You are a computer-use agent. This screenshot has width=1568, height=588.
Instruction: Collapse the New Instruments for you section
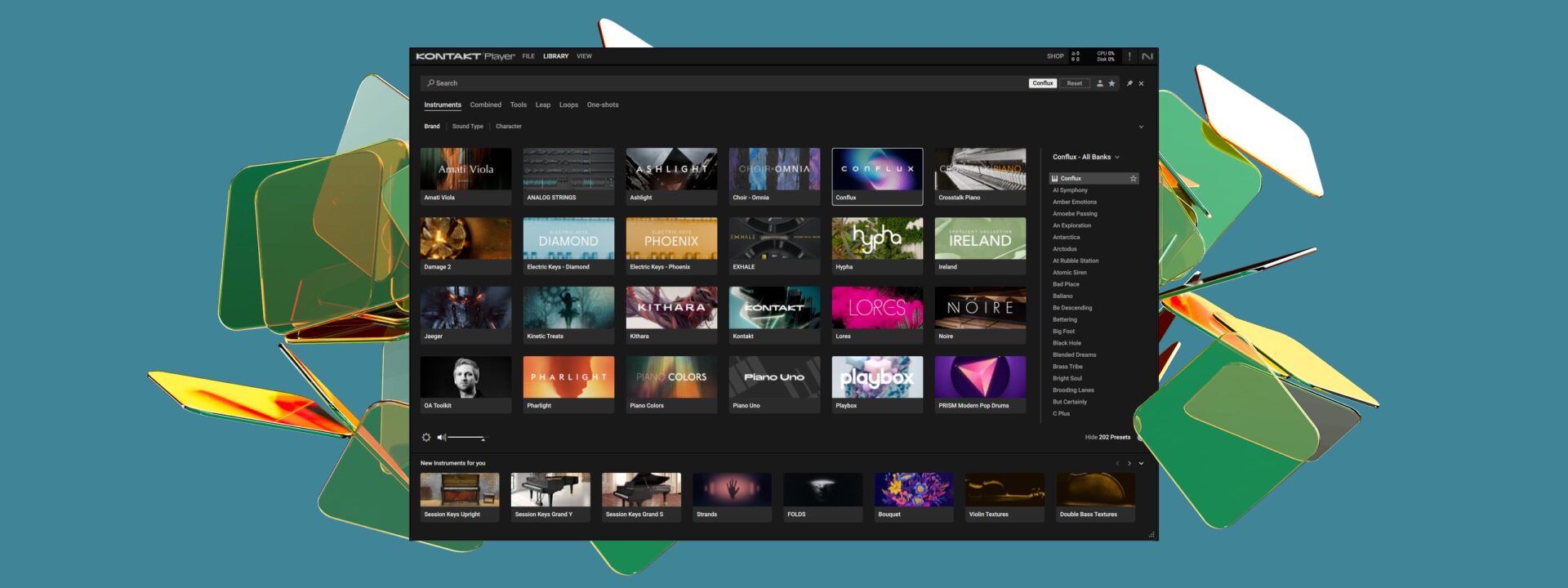pos(1141,463)
